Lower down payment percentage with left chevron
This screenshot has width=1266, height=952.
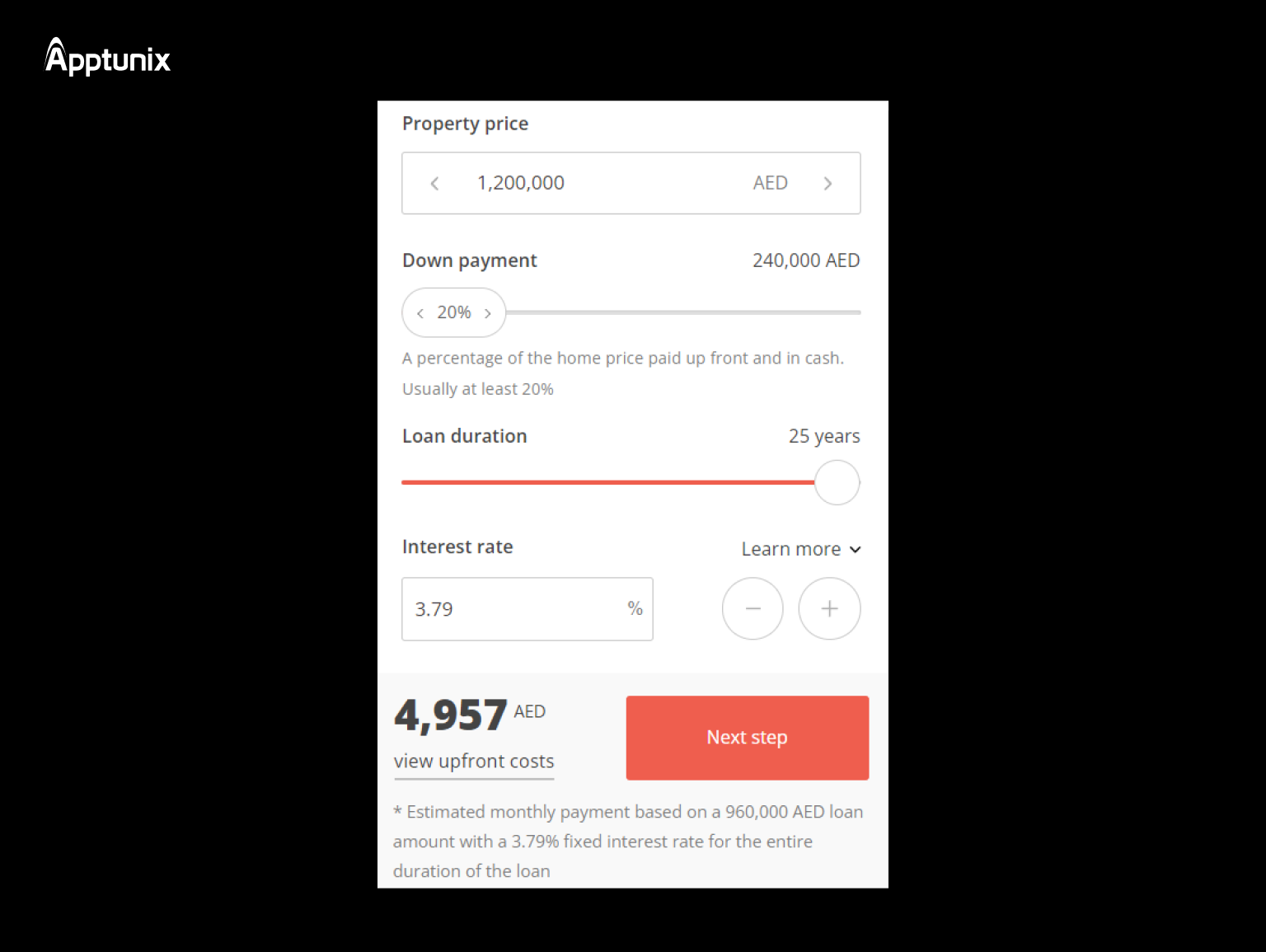coord(420,313)
